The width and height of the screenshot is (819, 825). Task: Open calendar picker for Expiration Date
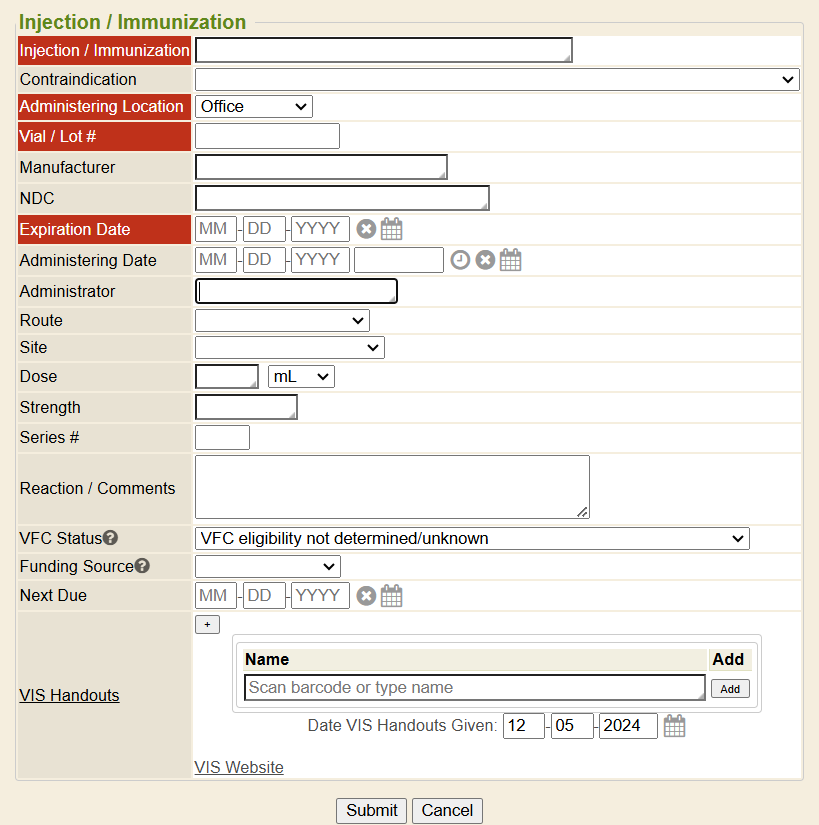(392, 229)
